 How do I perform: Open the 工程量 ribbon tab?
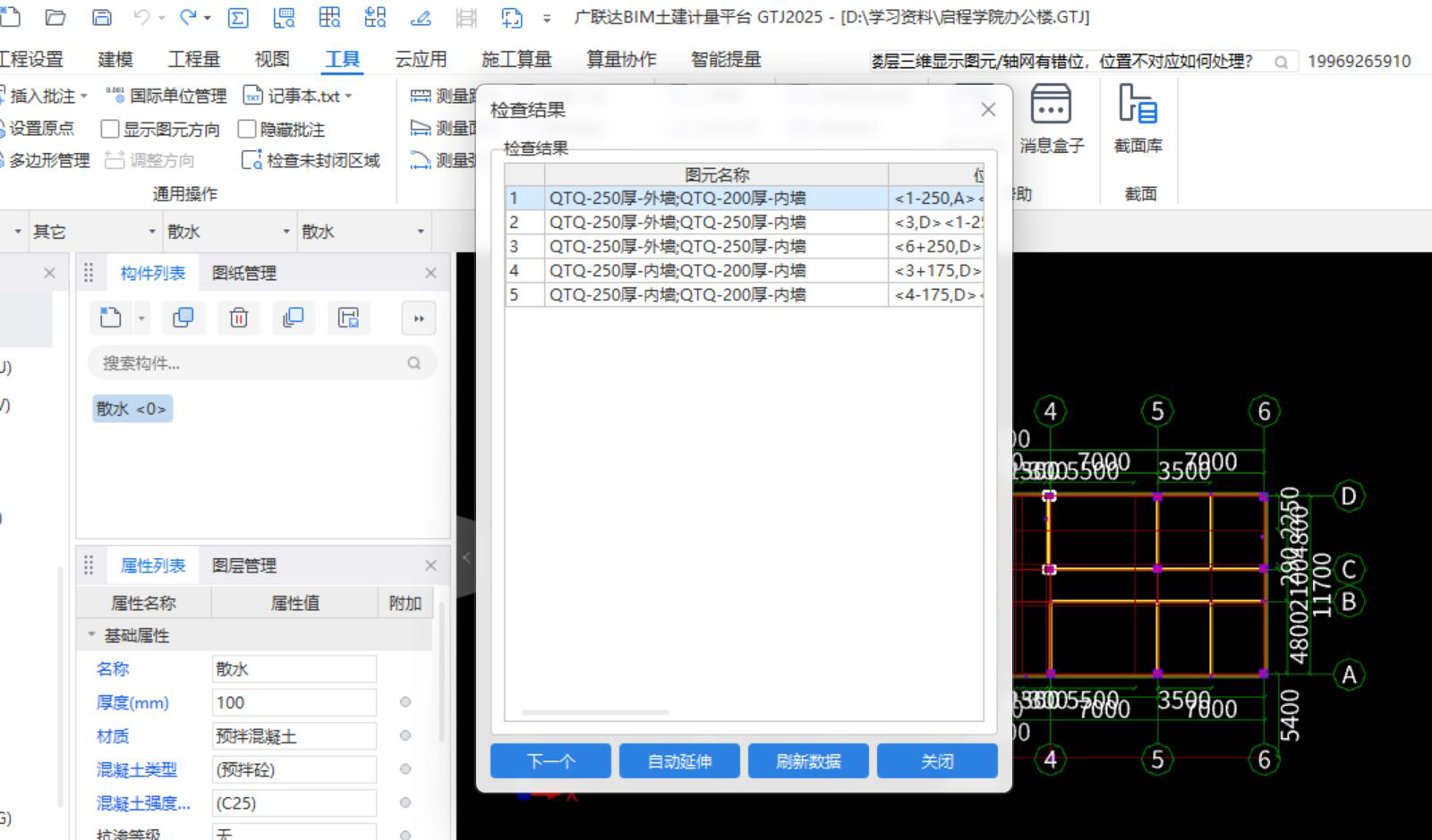click(194, 59)
